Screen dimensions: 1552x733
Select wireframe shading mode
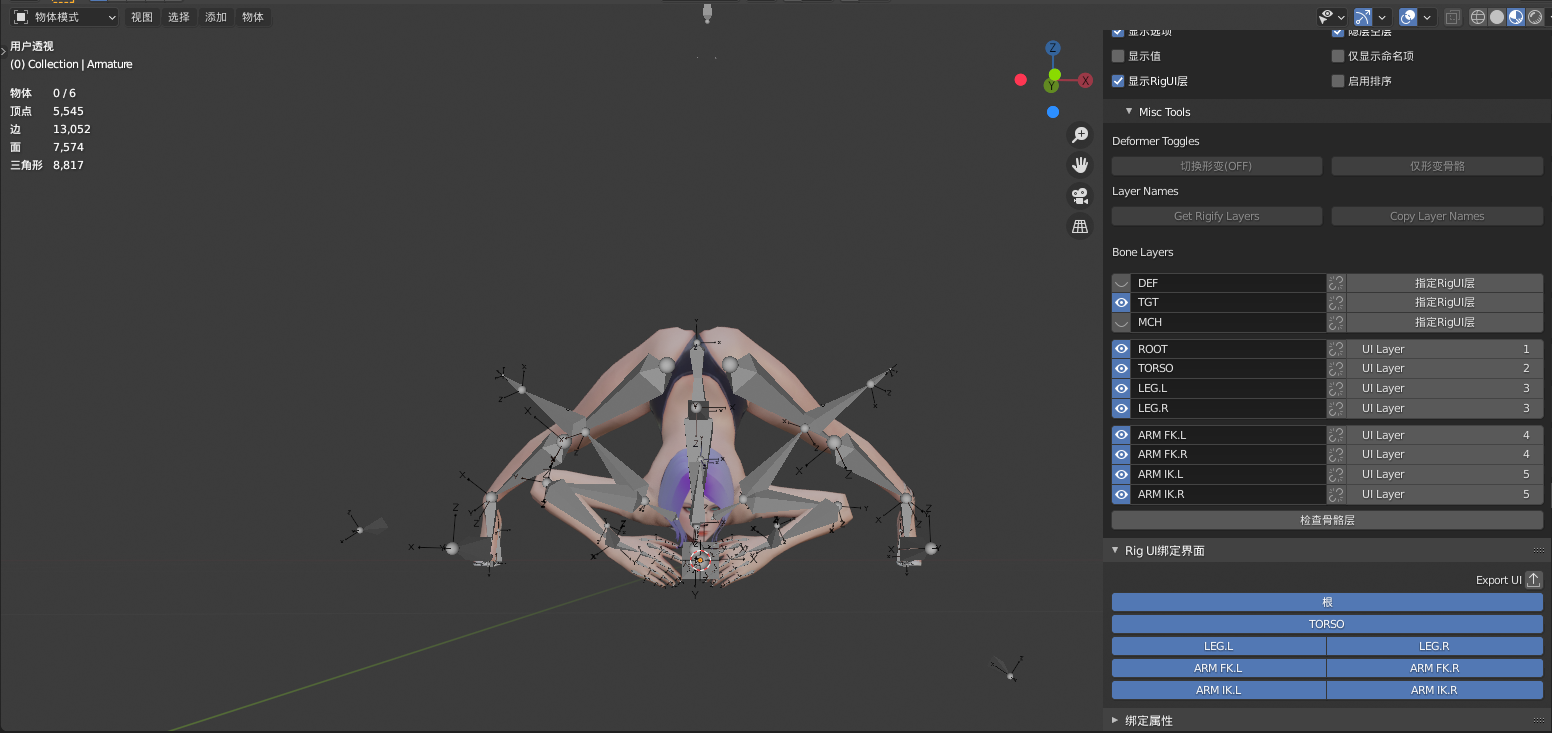1478,17
